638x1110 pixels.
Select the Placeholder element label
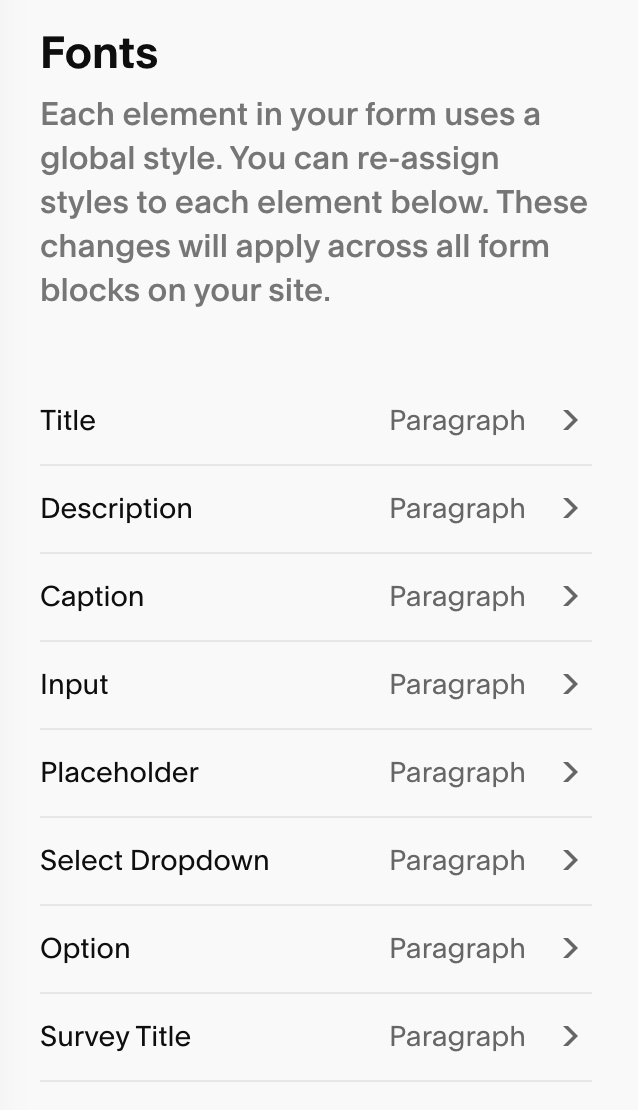120,772
